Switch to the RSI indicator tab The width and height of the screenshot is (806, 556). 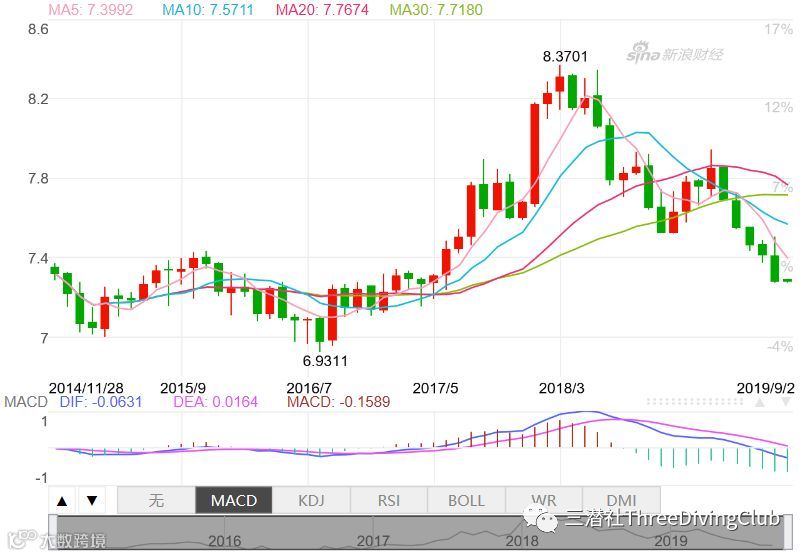point(389,500)
